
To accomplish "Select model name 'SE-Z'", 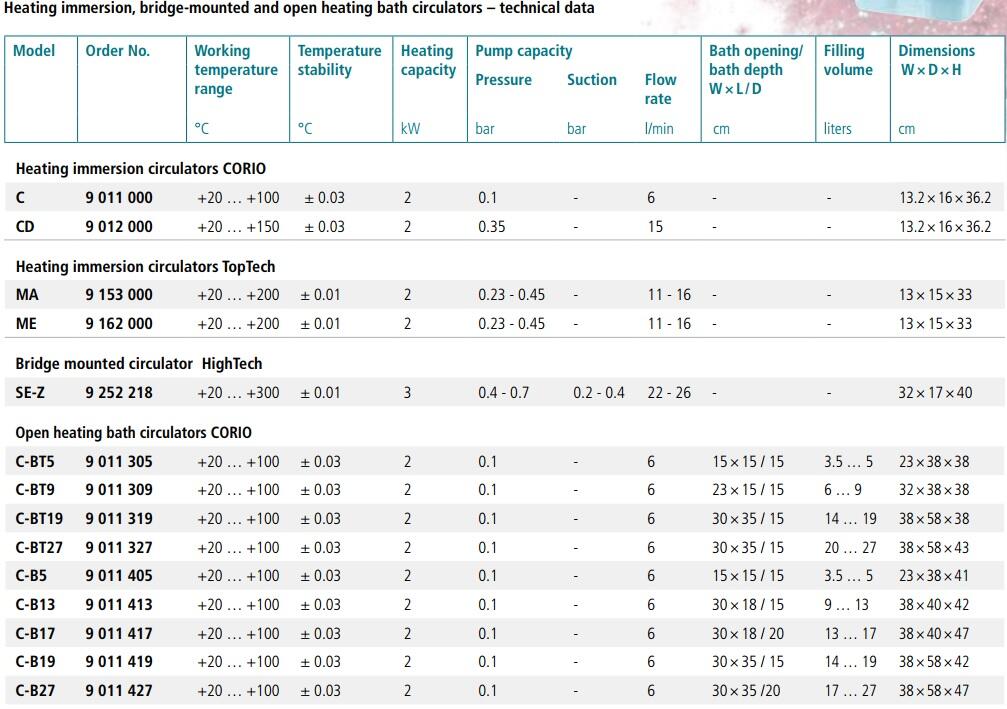I will 30,392.
